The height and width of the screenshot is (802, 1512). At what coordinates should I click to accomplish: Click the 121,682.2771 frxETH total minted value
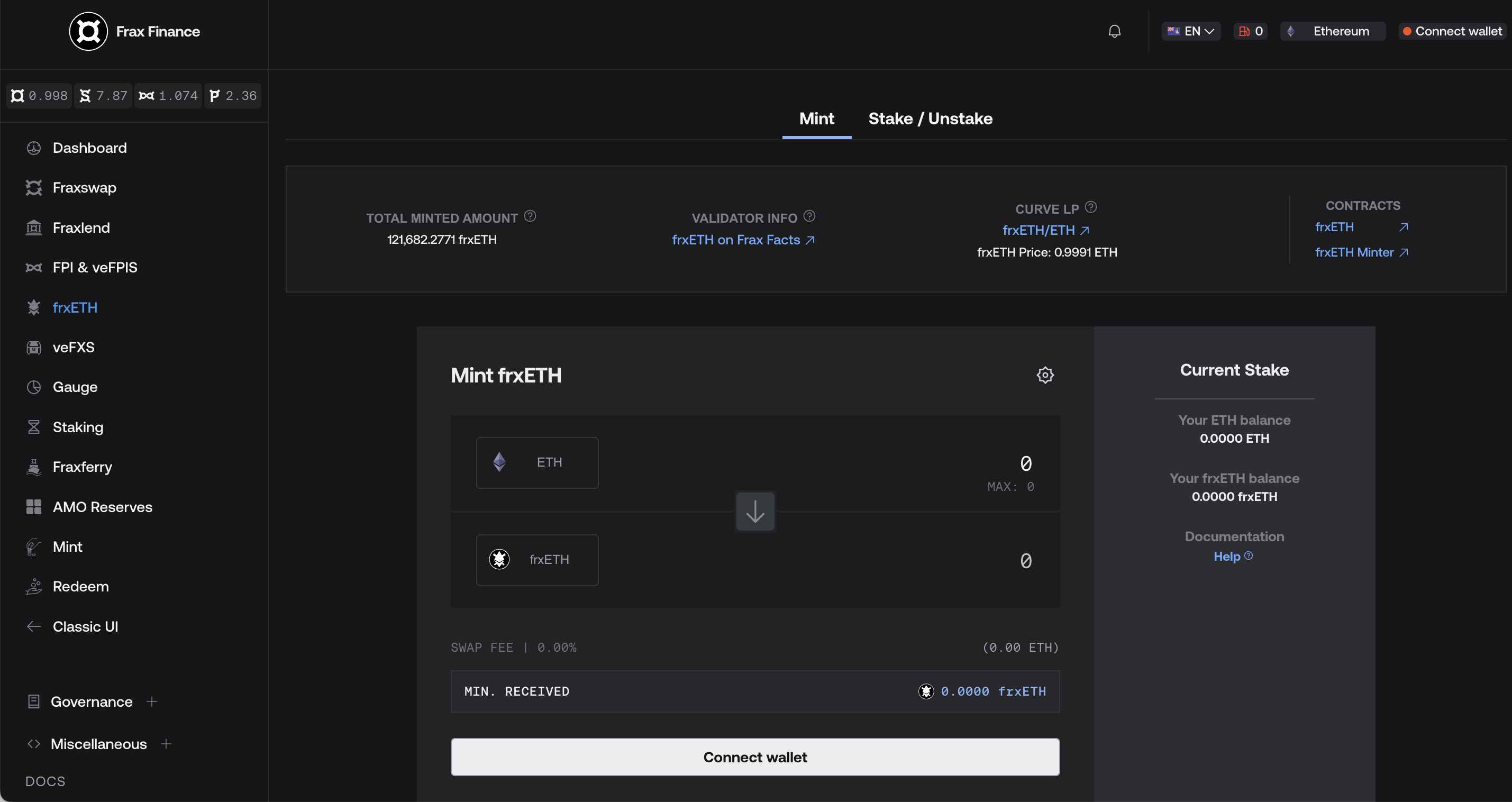(x=442, y=240)
